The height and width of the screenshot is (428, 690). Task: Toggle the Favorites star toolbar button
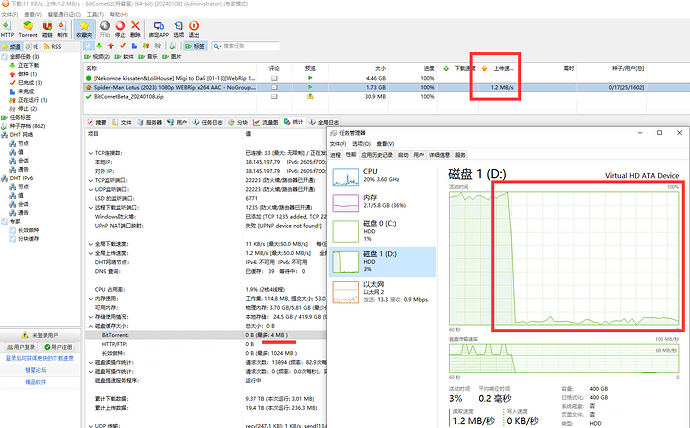pos(84,29)
